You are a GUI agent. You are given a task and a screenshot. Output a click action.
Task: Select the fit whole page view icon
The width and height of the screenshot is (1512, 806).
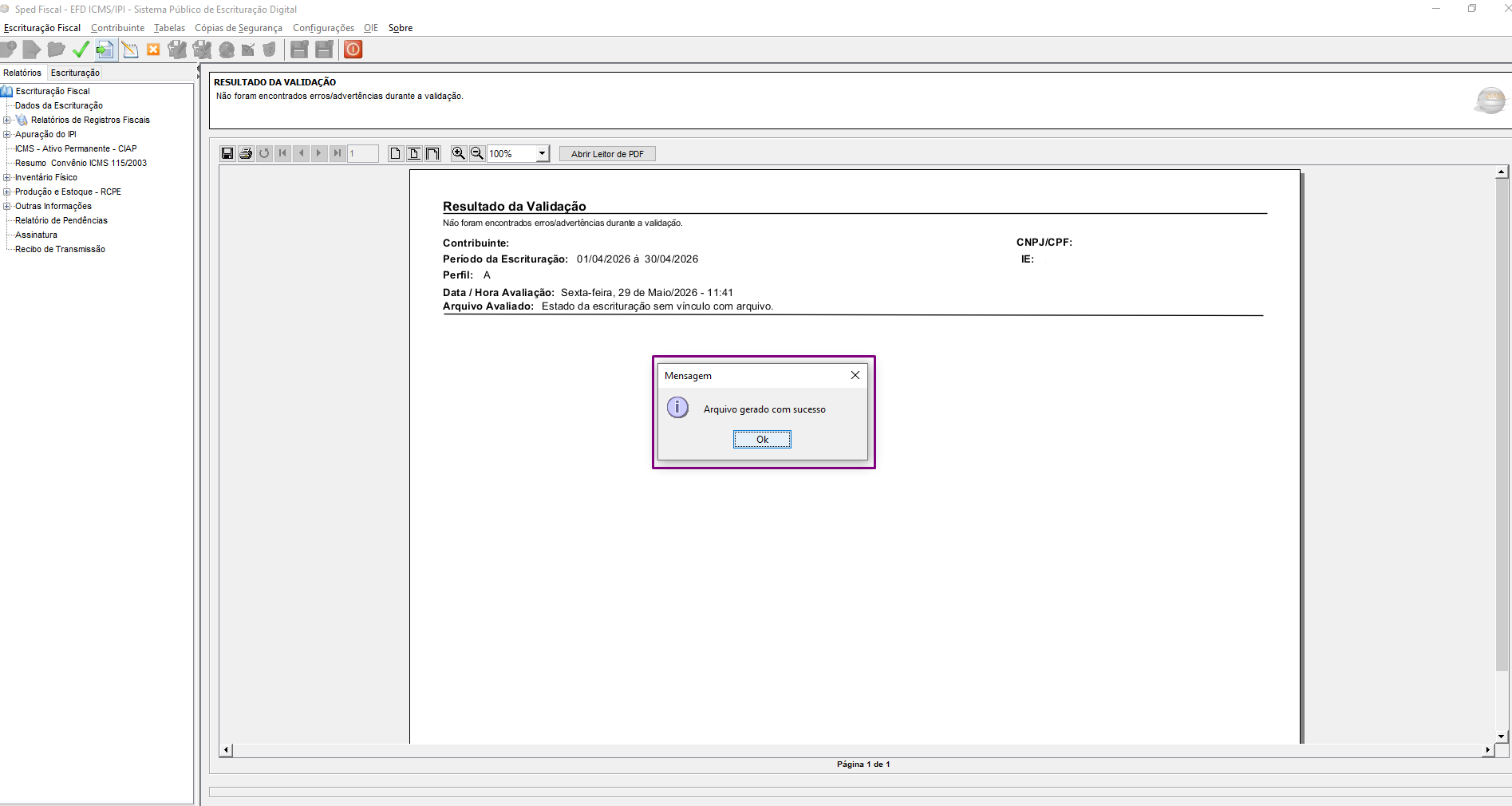pos(396,153)
